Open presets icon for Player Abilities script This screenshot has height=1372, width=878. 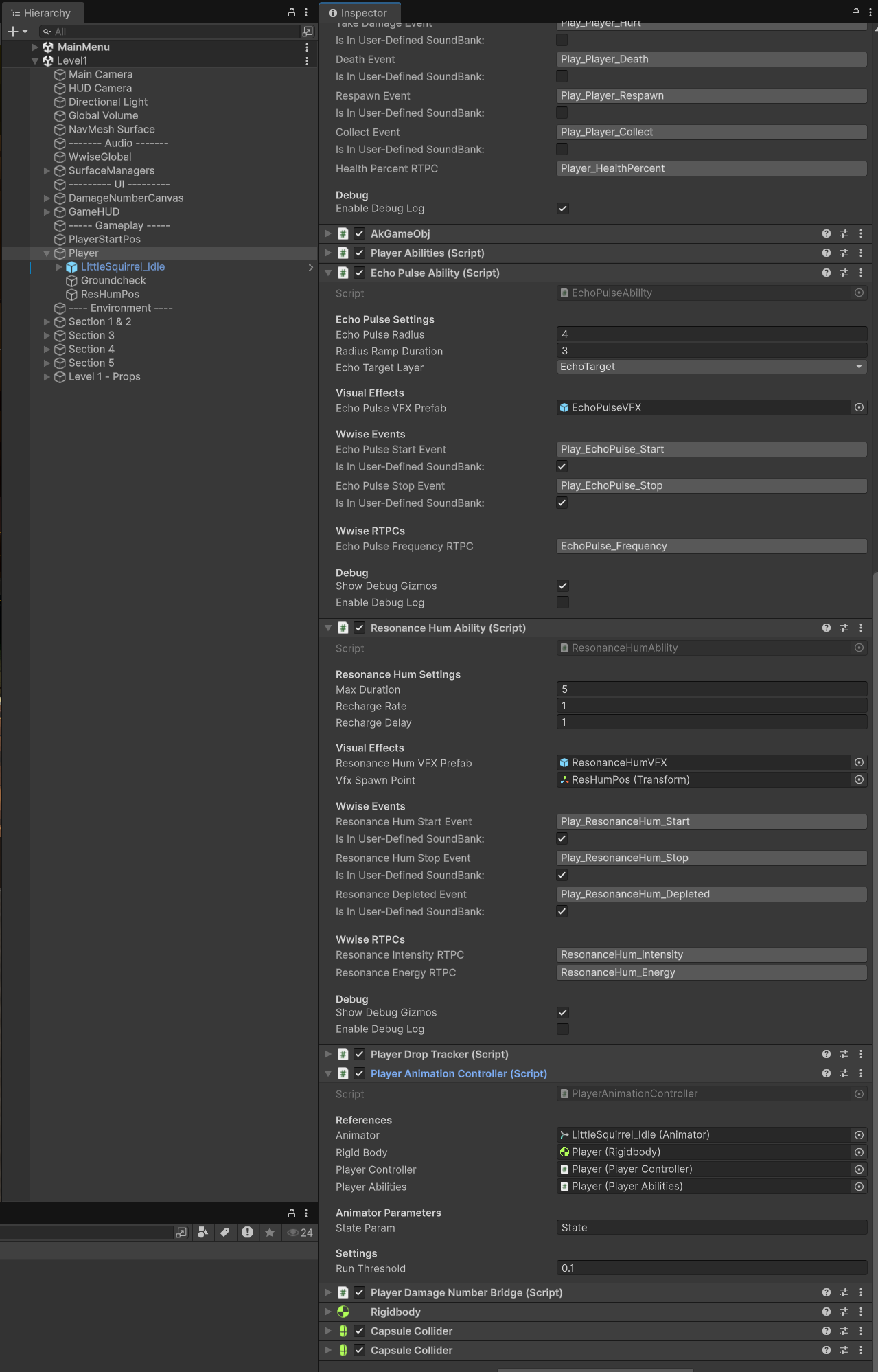tap(844, 253)
